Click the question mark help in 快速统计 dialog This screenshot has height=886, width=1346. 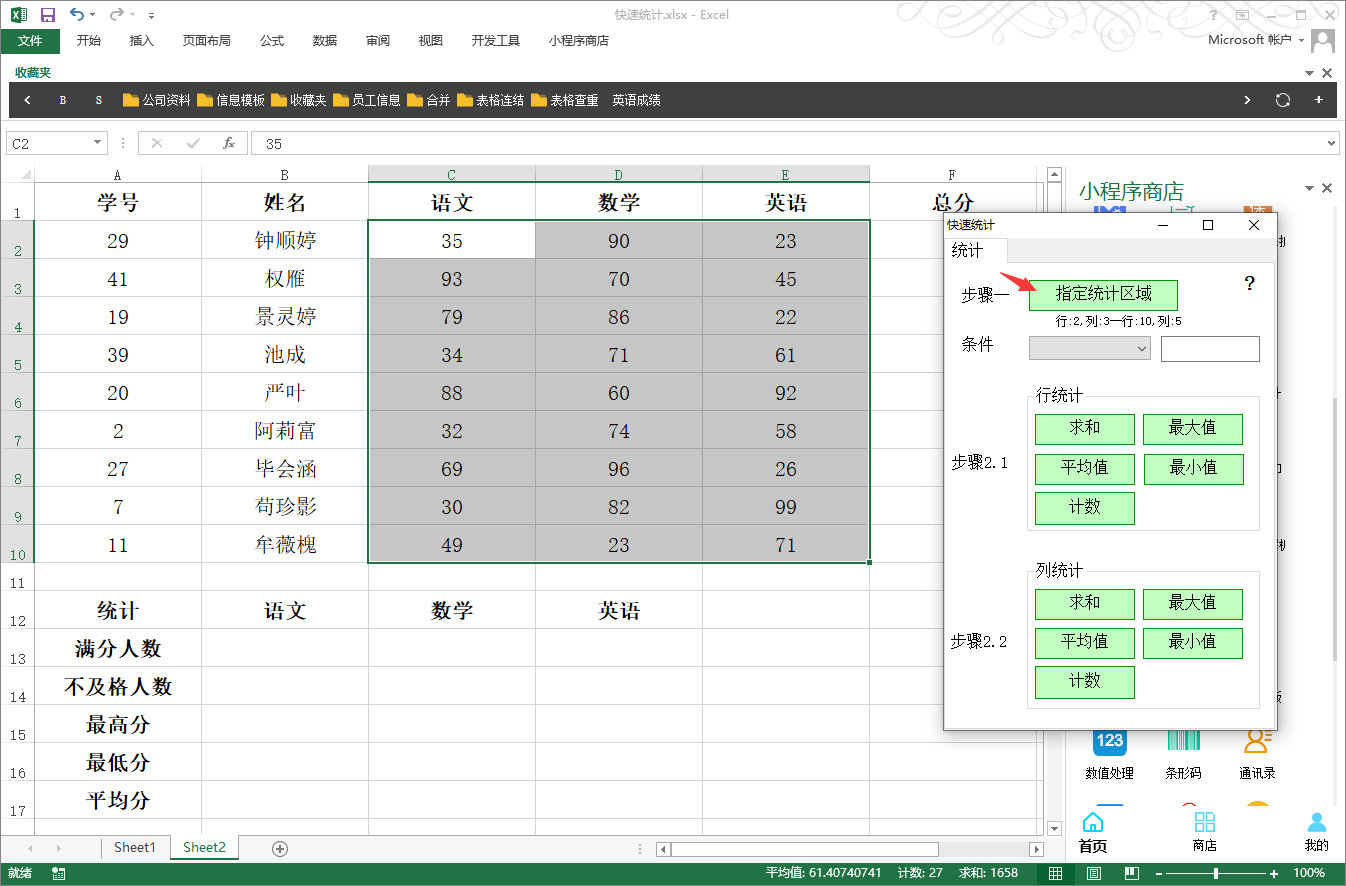pyautogui.click(x=1249, y=284)
